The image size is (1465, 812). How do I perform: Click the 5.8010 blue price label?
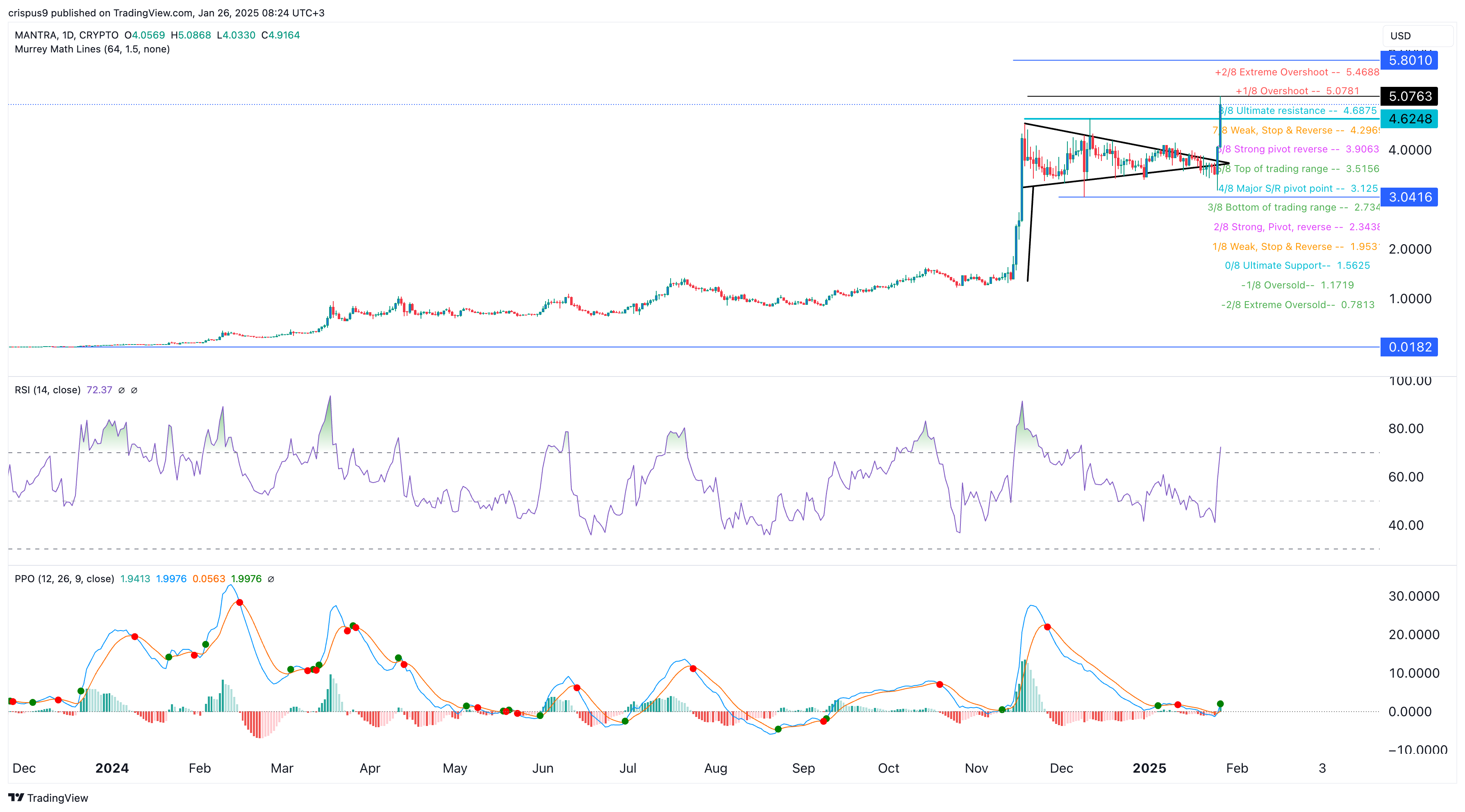(x=1409, y=60)
